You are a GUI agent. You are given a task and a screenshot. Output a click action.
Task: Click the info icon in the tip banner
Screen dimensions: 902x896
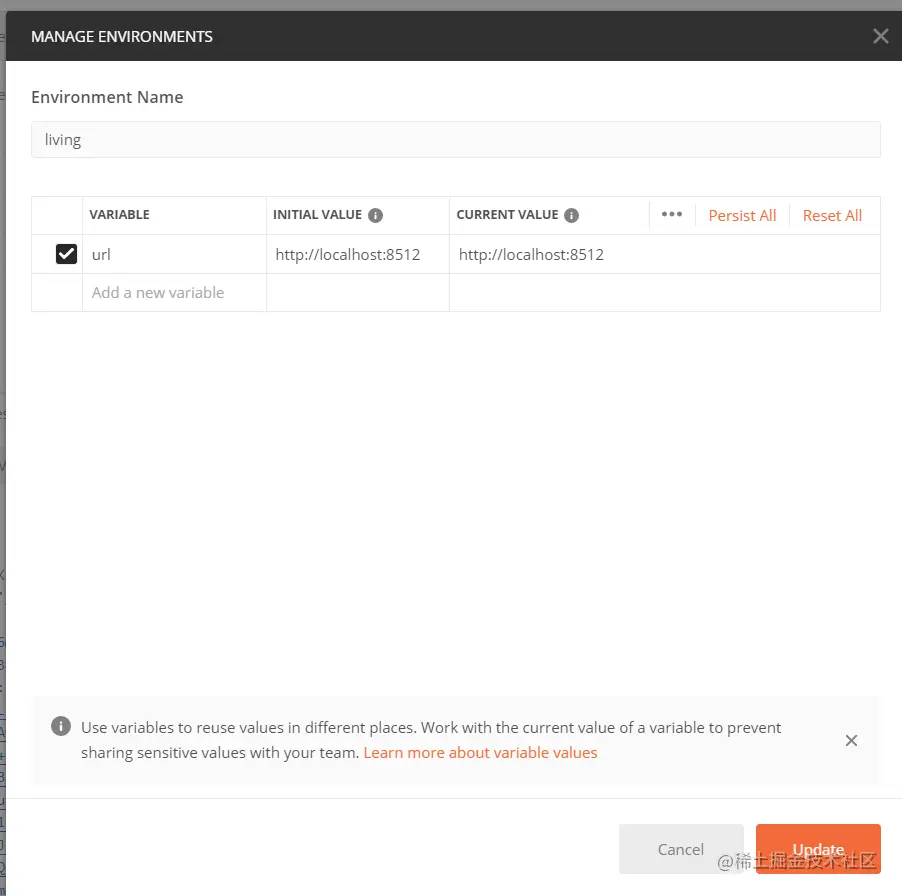coord(61,726)
